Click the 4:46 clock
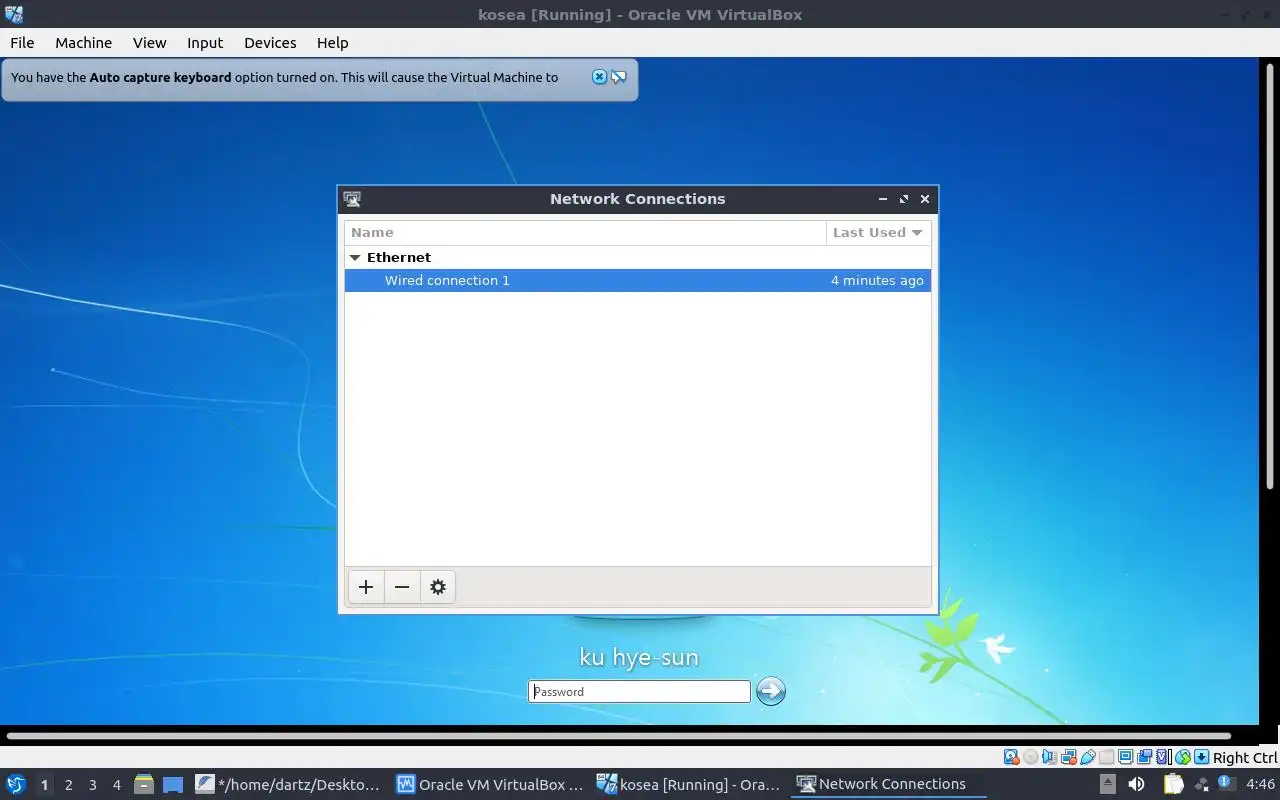This screenshot has width=1280, height=800. point(1260,784)
